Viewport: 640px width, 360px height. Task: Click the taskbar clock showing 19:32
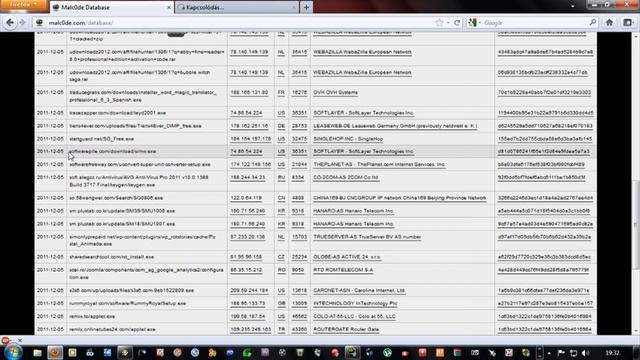pos(612,353)
